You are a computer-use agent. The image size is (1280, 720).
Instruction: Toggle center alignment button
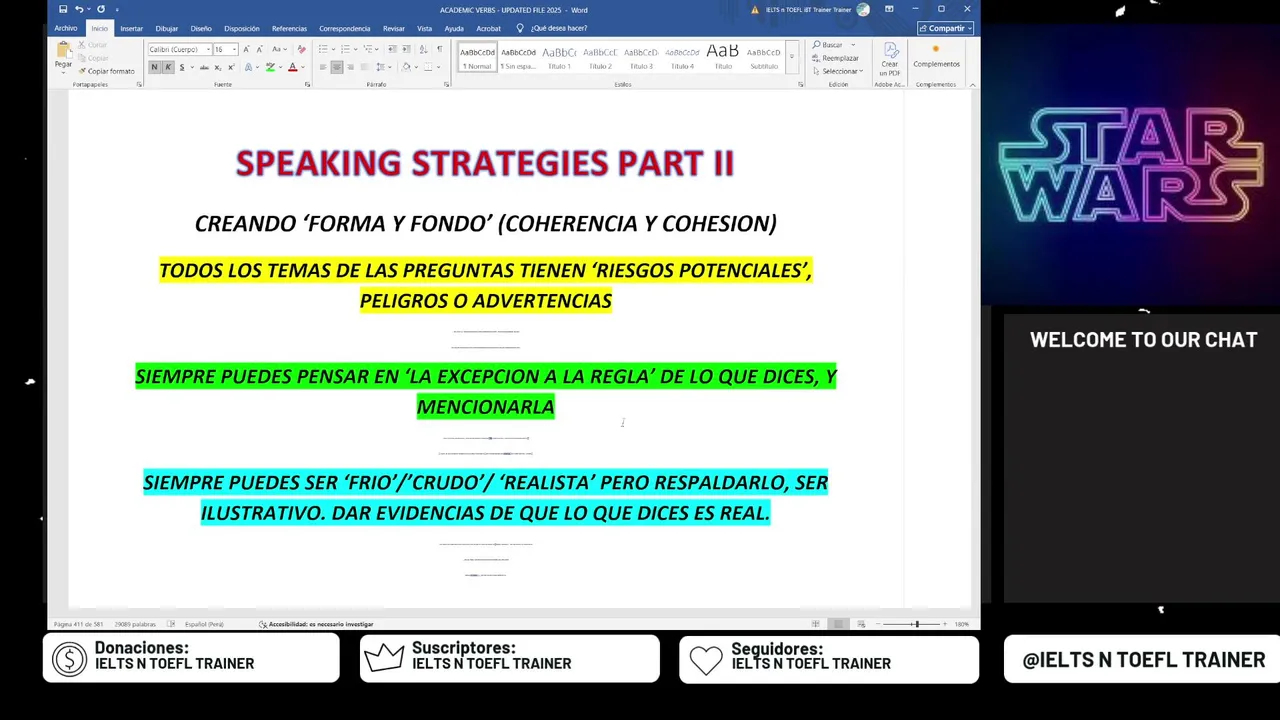337,67
